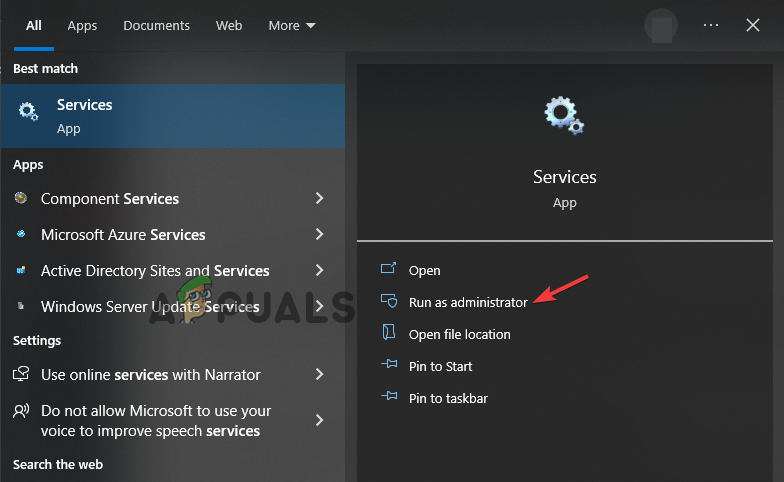Click the Open file location icon

[388, 332]
